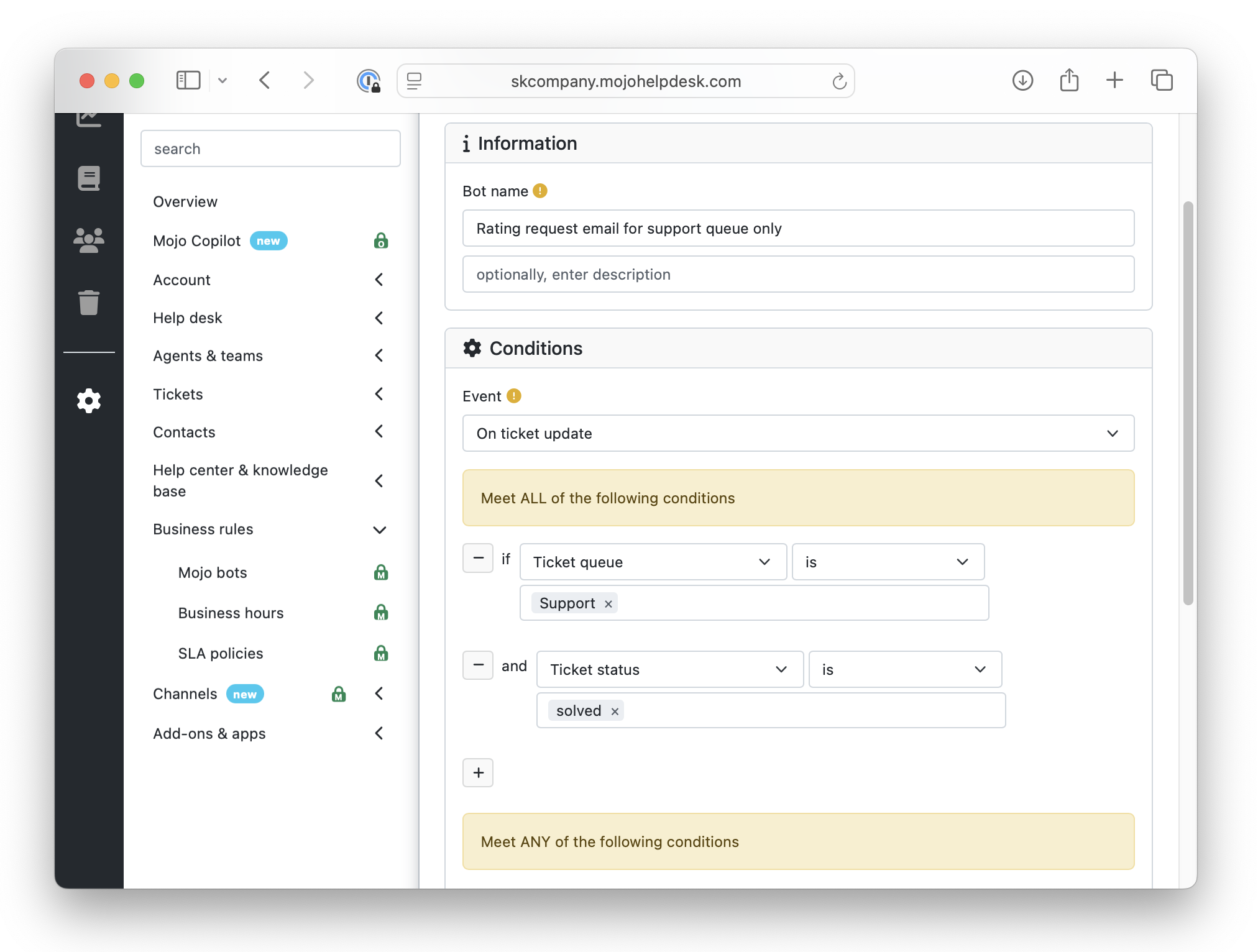Viewport: 1258px width, 952px height.
Task: Click the Event info badge
Action: tap(513, 396)
